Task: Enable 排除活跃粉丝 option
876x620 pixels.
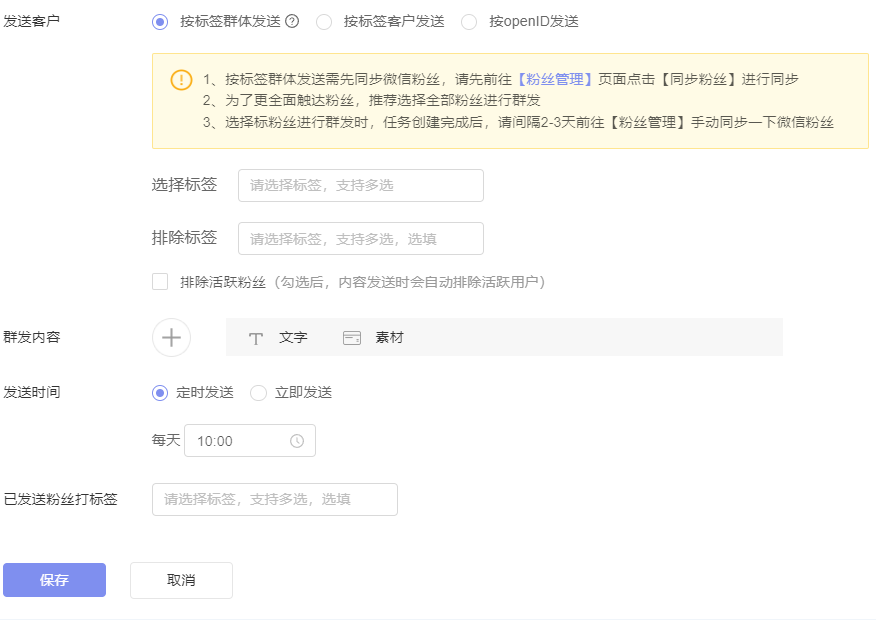Action: point(160,282)
